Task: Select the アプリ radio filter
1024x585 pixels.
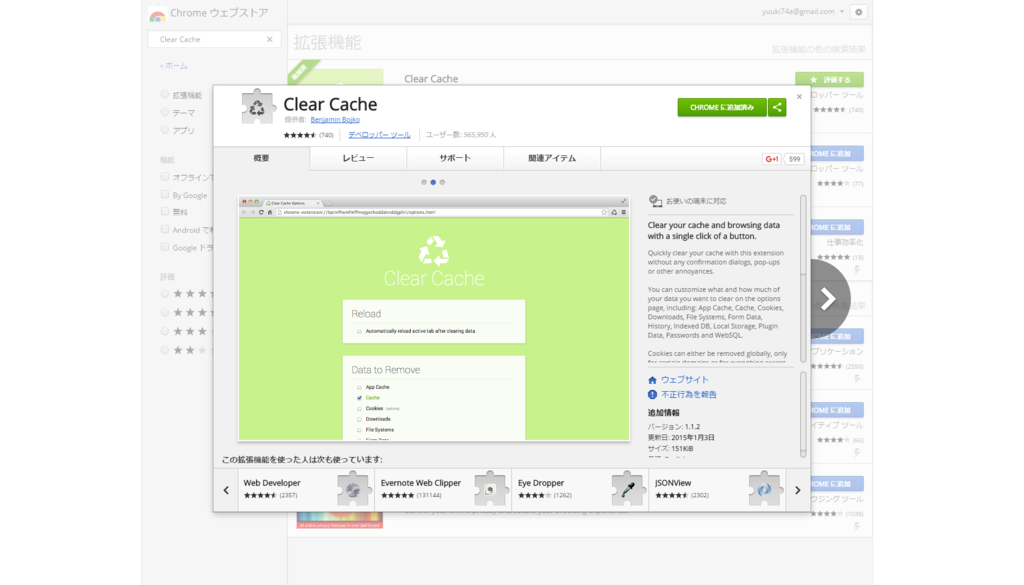Action: coord(165,130)
